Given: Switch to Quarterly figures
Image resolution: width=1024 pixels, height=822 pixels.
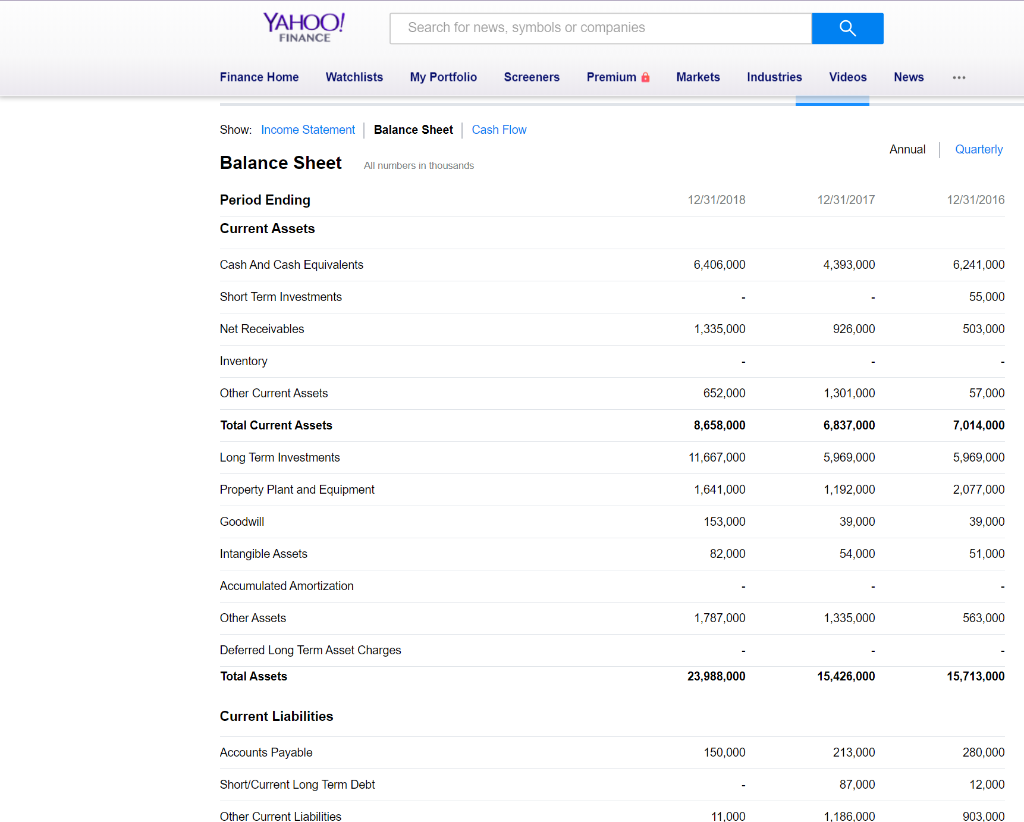Looking at the screenshot, I should [978, 150].
